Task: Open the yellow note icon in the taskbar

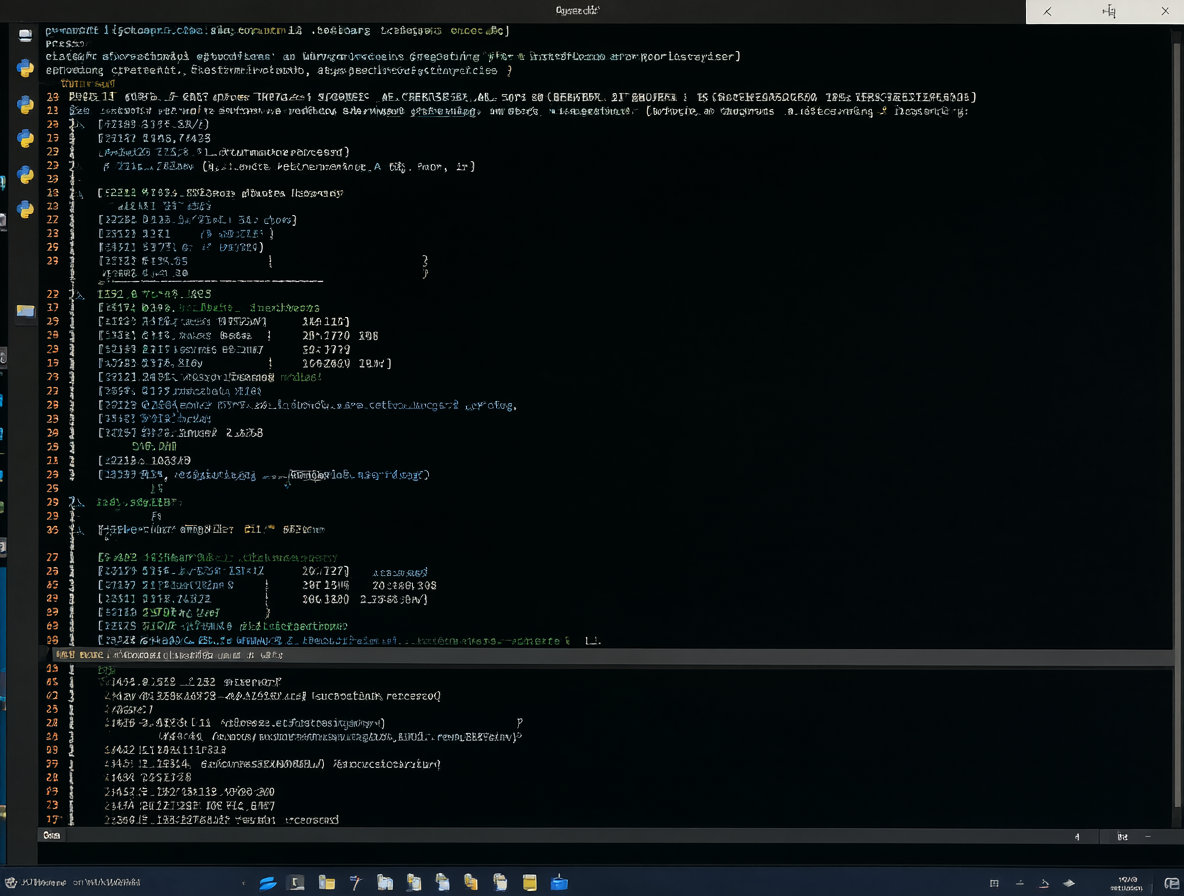Action: (529, 882)
